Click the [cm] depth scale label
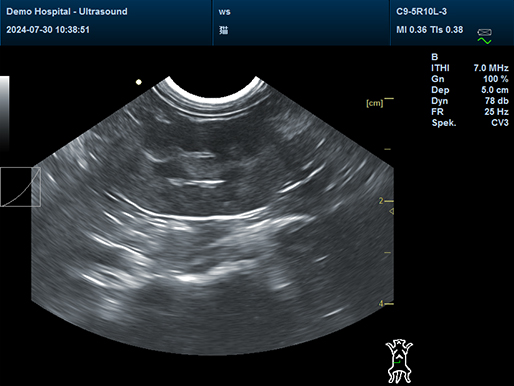514x386 pixels. (x=374, y=103)
